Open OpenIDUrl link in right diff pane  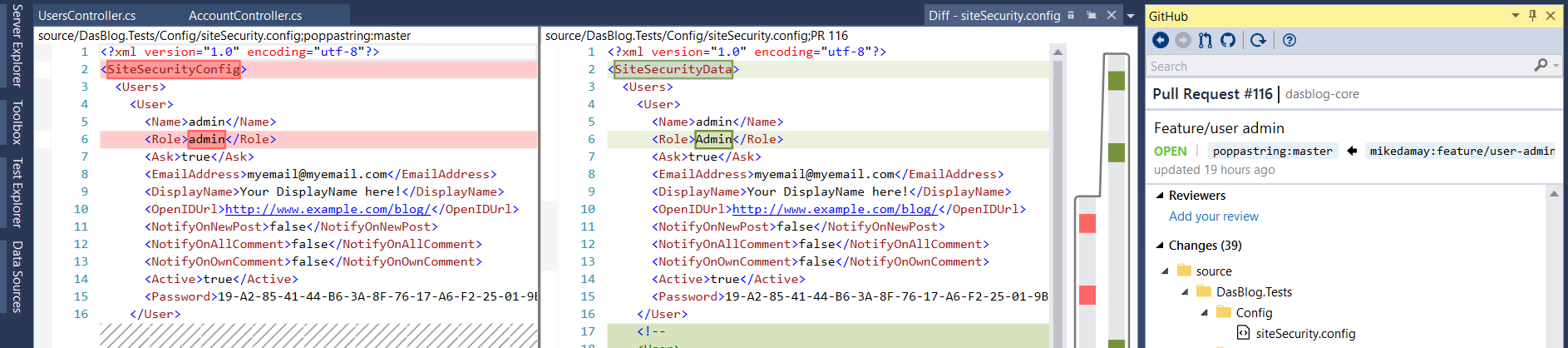pyautogui.click(x=836, y=209)
